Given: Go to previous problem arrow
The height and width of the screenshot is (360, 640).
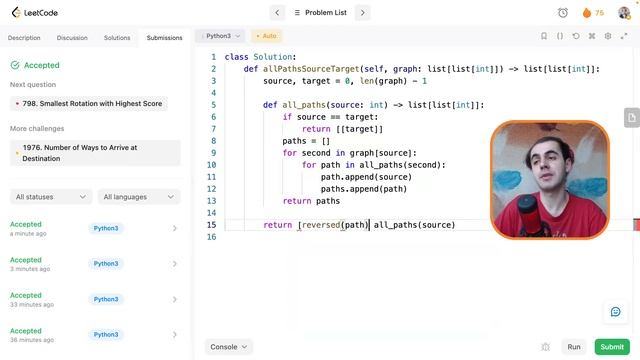Looking at the screenshot, I should pyautogui.click(x=277, y=13).
